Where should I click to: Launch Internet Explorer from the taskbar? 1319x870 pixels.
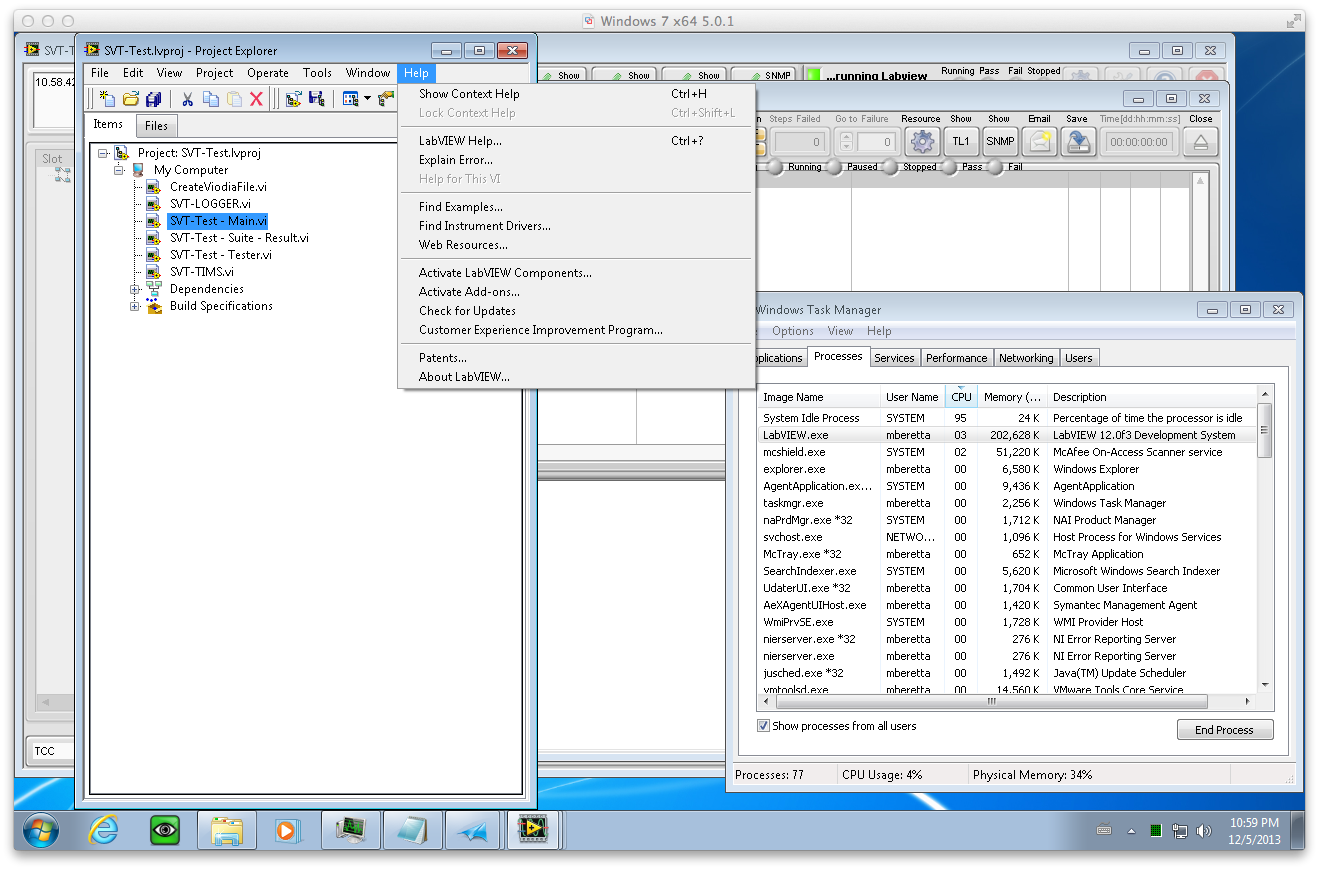pyautogui.click(x=104, y=829)
